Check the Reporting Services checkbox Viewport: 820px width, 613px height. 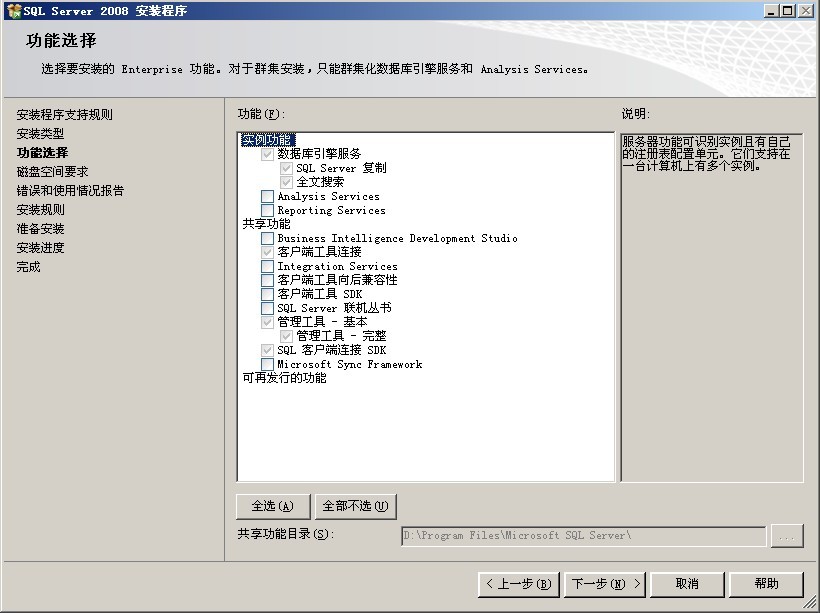pyautogui.click(x=267, y=210)
